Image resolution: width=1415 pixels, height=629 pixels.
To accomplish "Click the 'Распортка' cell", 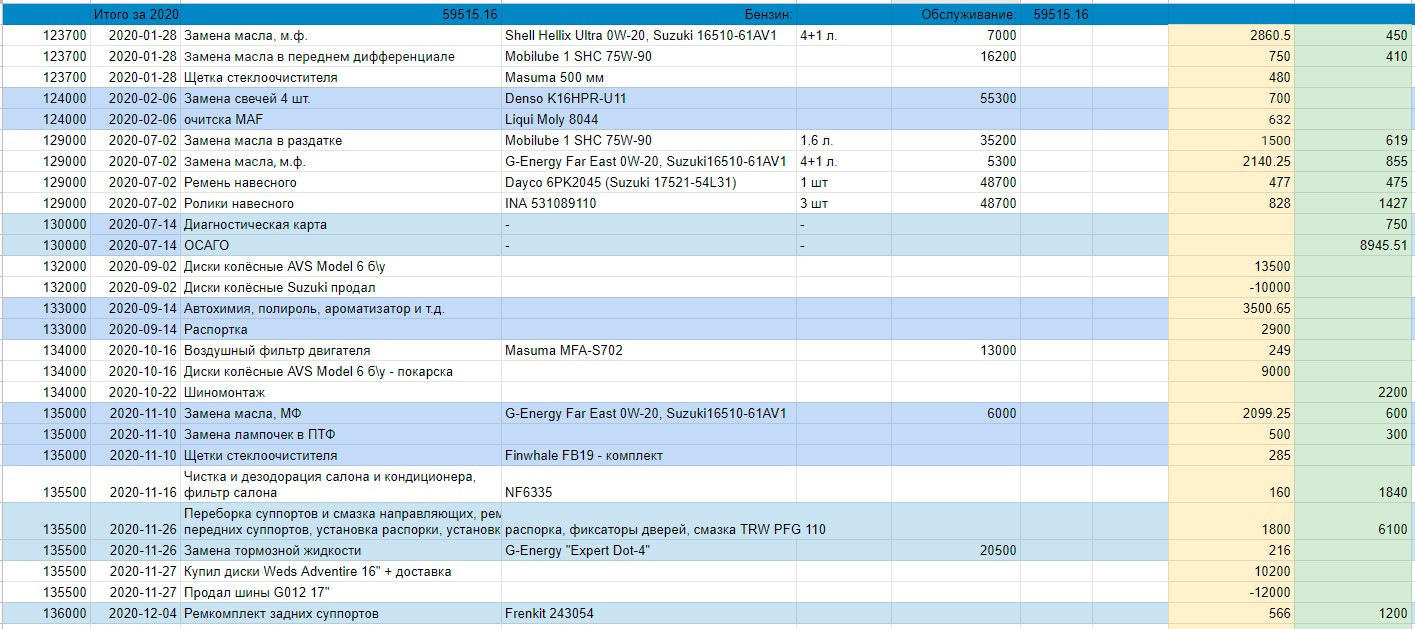I will [x=341, y=330].
